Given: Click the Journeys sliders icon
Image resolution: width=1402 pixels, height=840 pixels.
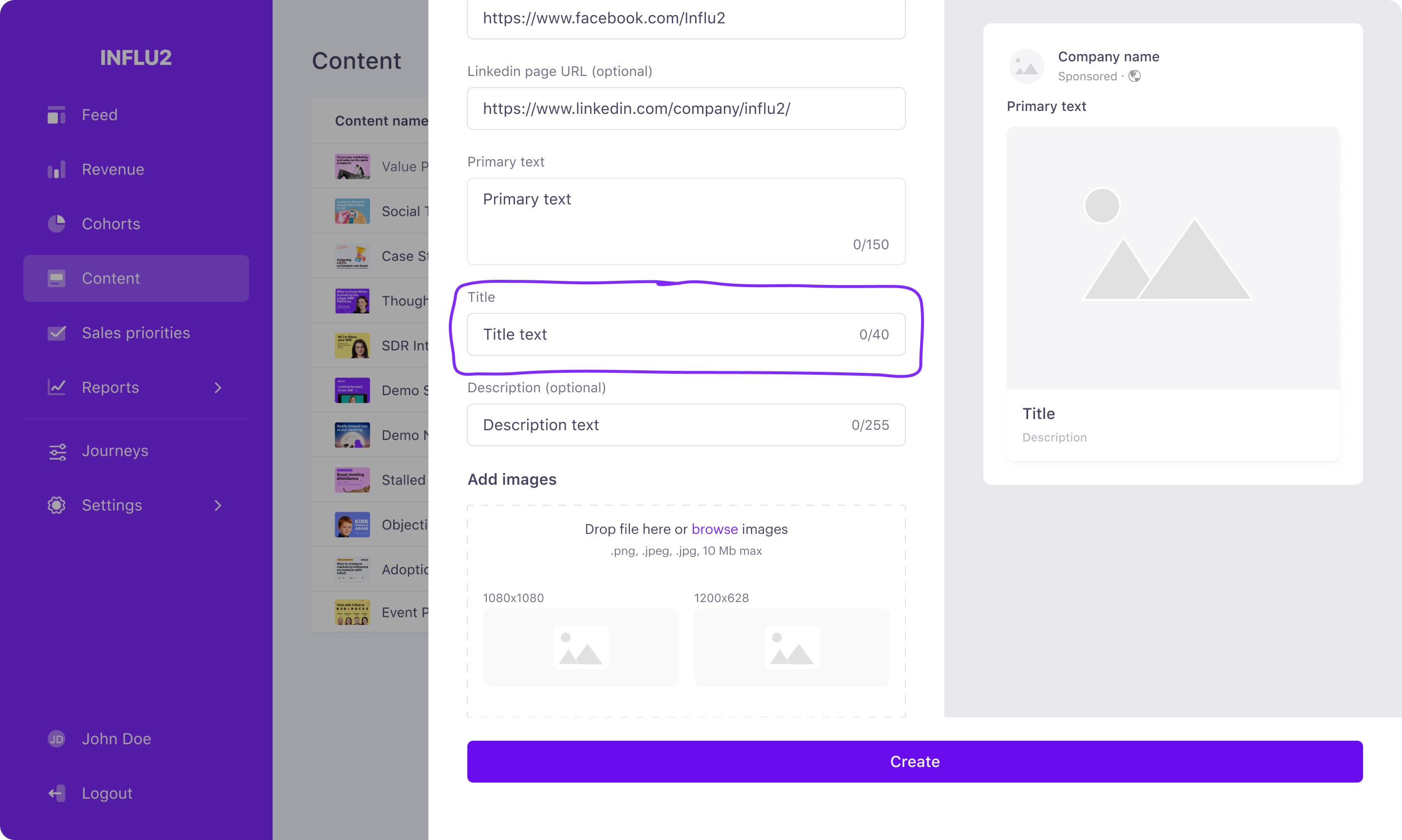Looking at the screenshot, I should point(57,451).
